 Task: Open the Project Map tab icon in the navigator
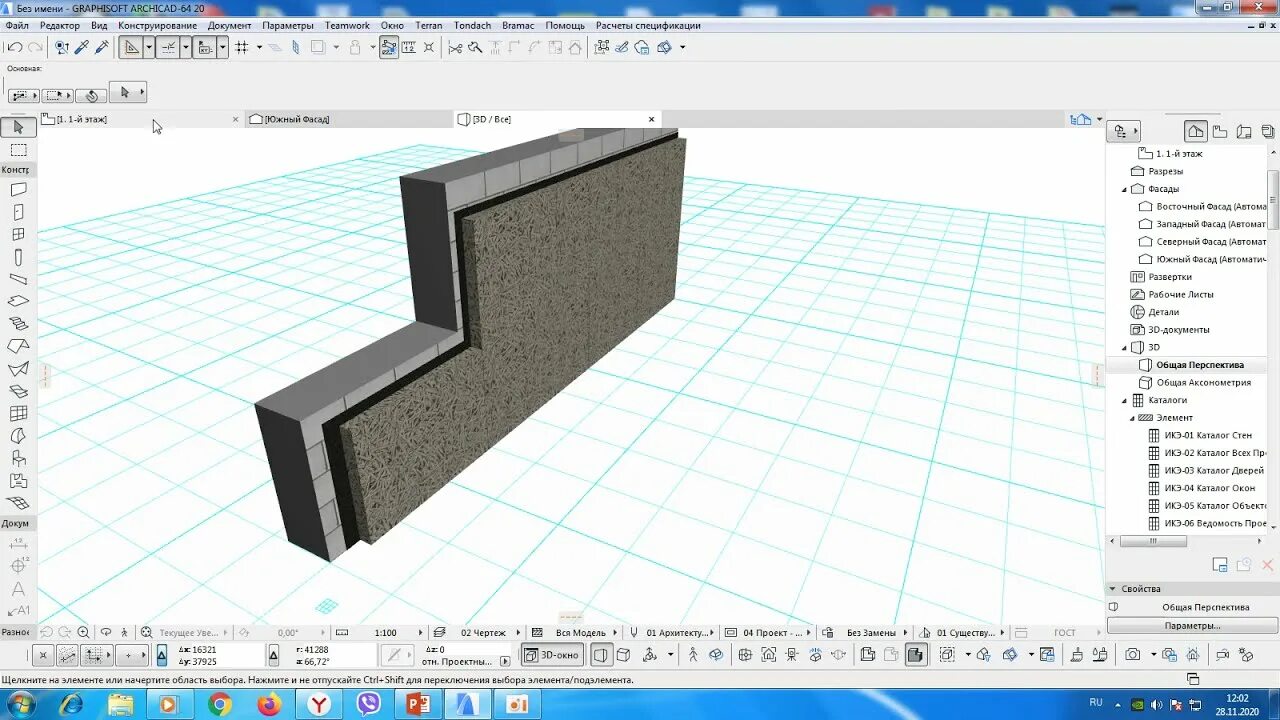click(x=1196, y=131)
